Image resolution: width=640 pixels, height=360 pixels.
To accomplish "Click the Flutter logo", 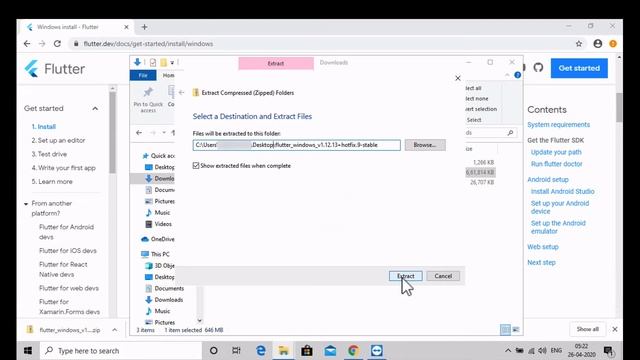I will click(54, 69).
